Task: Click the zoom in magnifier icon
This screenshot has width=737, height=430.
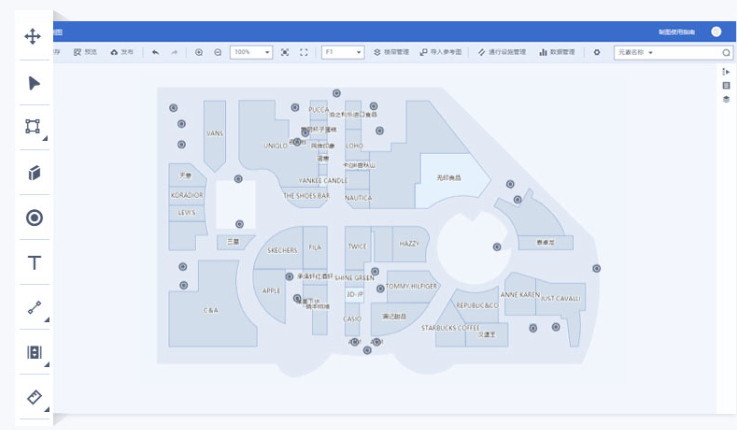Action: (199, 52)
